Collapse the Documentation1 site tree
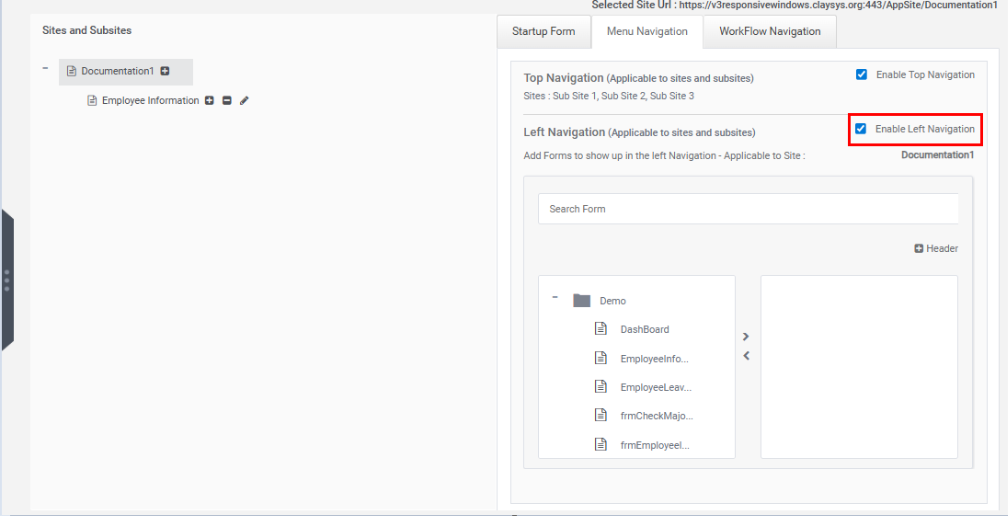The image size is (1008, 516). 45,68
